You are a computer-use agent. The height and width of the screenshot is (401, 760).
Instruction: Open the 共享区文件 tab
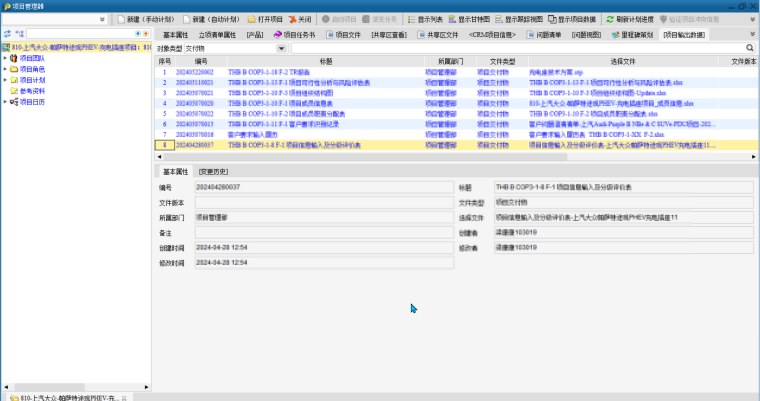pos(438,35)
